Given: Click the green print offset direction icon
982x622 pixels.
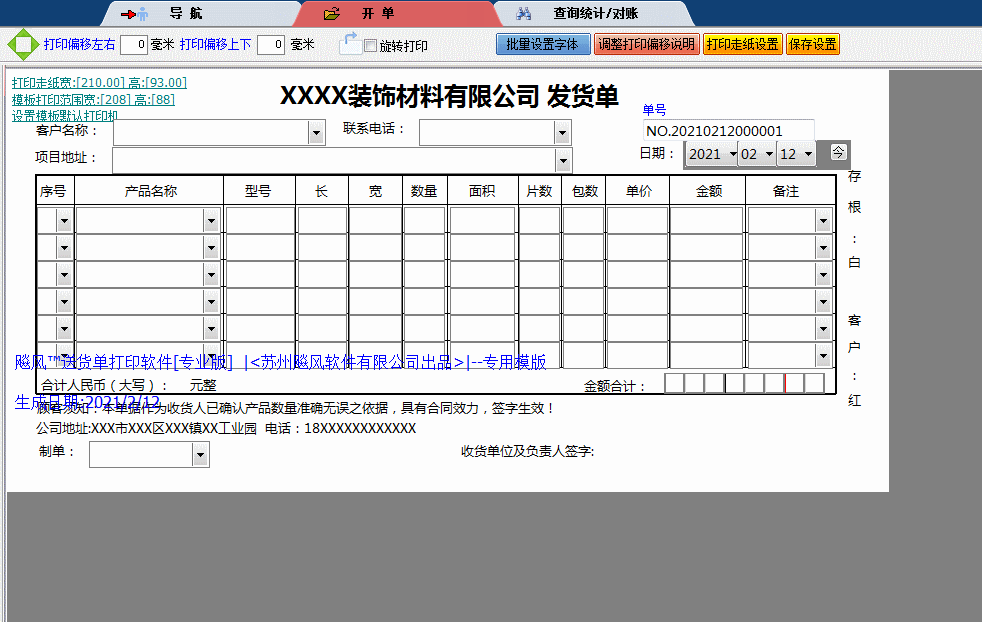Looking at the screenshot, I should pos(22,45).
